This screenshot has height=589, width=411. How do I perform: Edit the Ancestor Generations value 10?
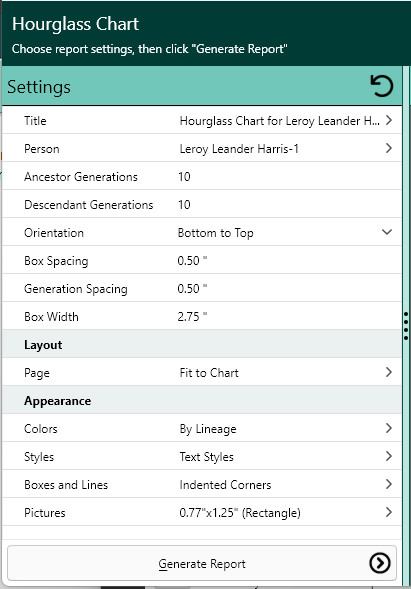point(184,177)
